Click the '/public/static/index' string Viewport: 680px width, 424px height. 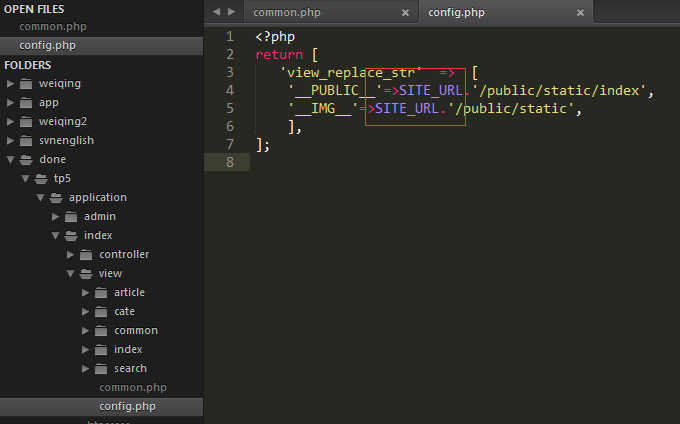[x=559, y=90]
